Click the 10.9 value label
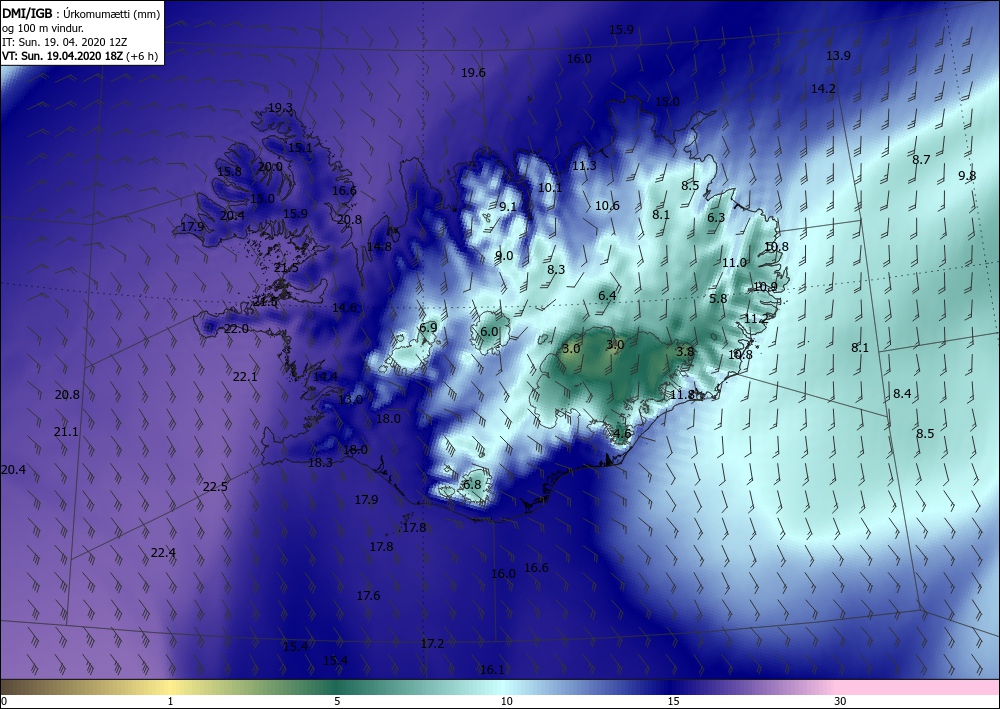The image size is (1000, 709). [765, 287]
